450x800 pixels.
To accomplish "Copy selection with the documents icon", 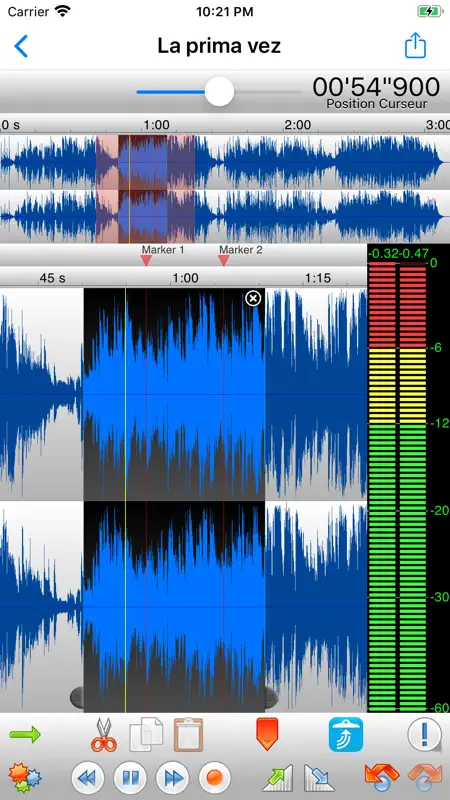I will pos(146,735).
